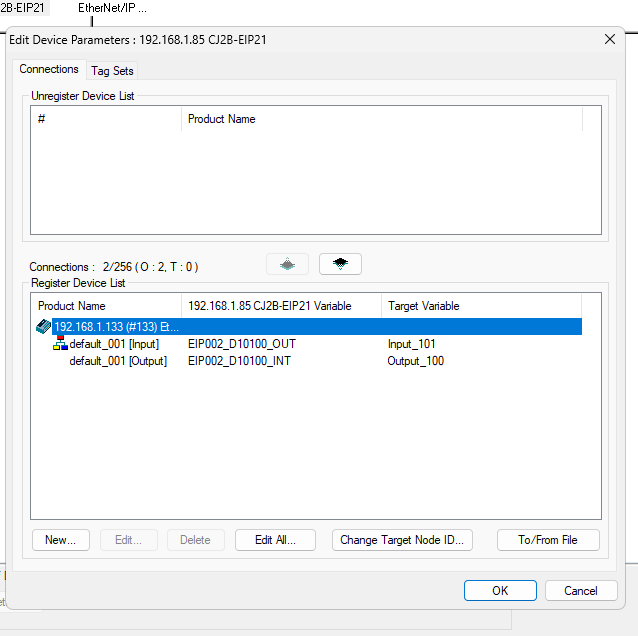Screen dimensions: 638x636
Task: Click the down arrow register device button
Action: tap(340, 264)
